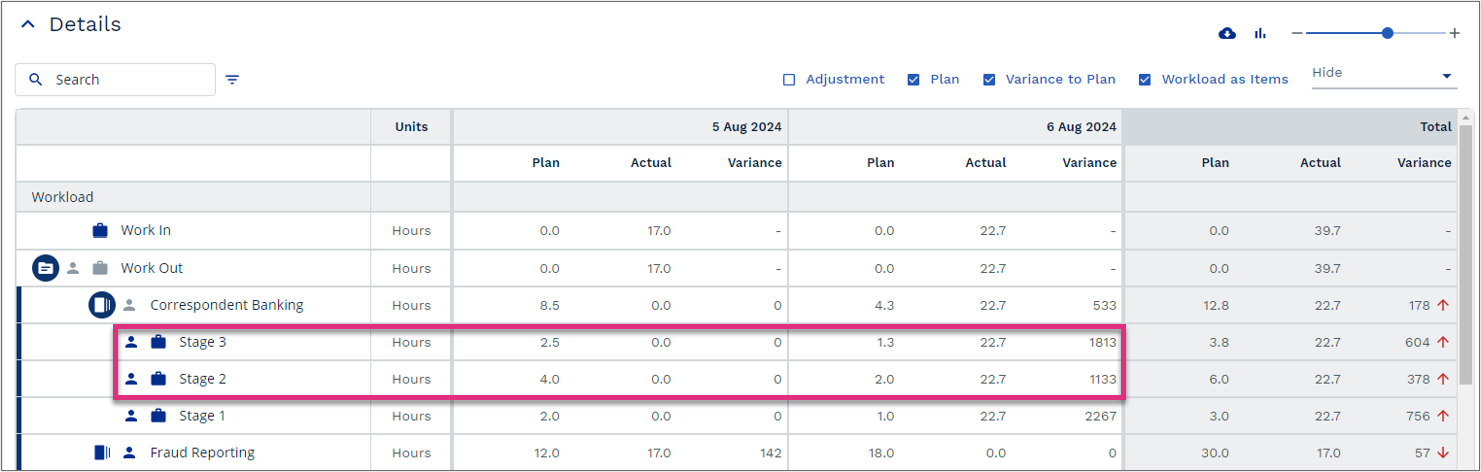Toggle the Variance to Plan checkbox
The image size is (1481, 472).
[989, 79]
